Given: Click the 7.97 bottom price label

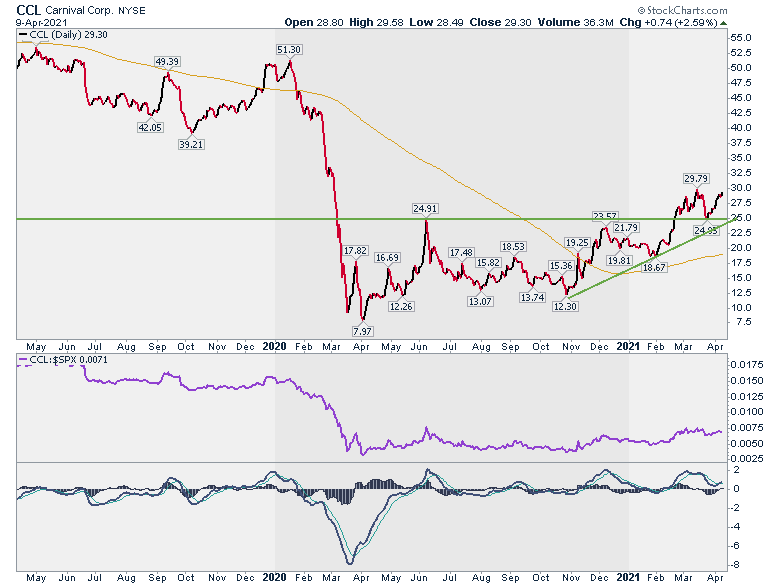Looking at the screenshot, I should (x=363, y=331).
